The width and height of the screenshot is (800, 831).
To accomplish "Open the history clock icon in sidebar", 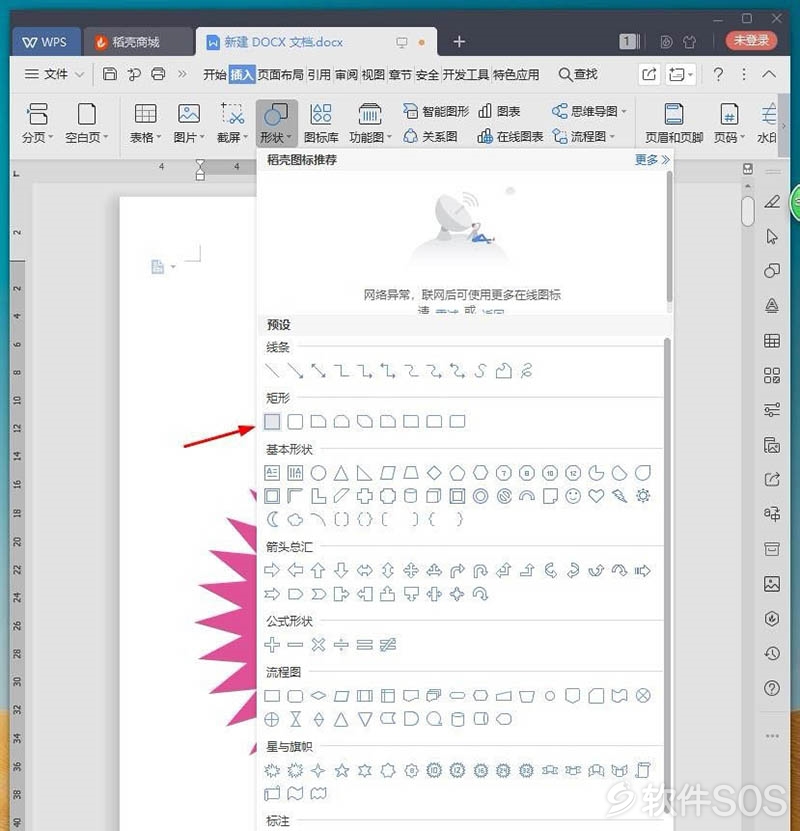I will click(772, 653).
